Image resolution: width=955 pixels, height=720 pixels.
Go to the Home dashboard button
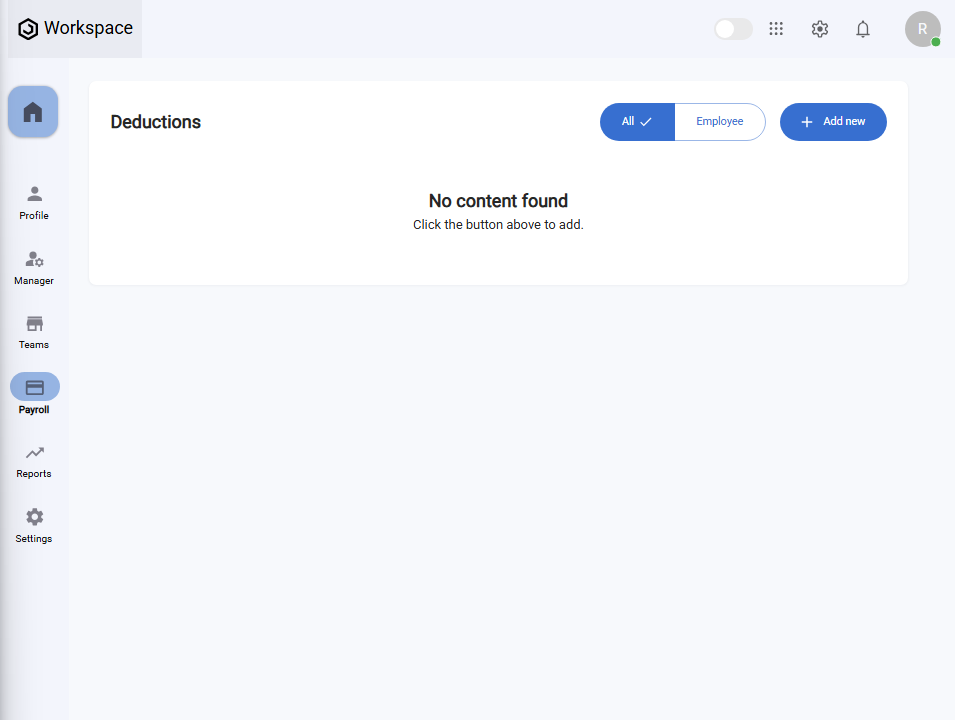pyautogui.click(x=33, y=112)
